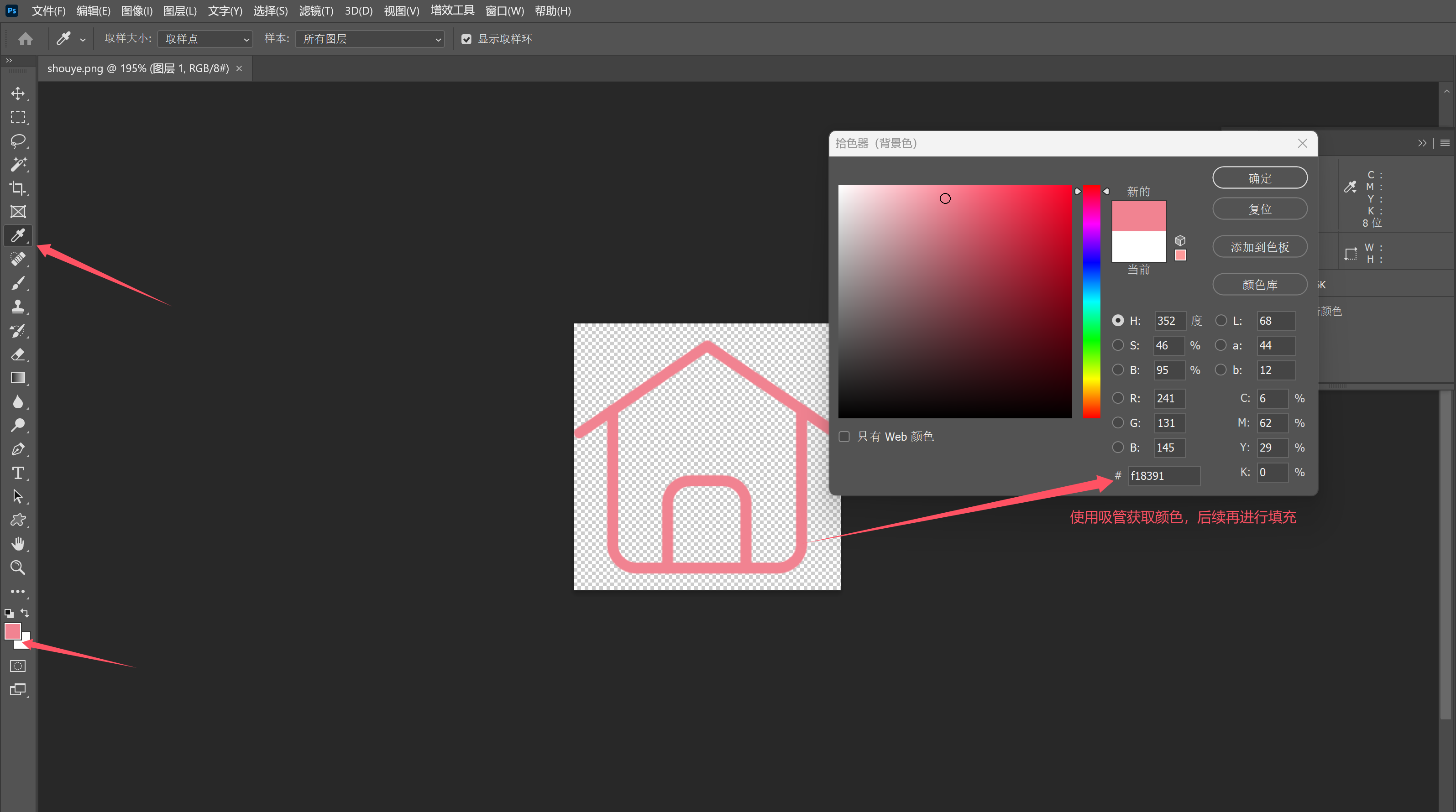
Task: Click the foreground color swatch in toolbox
Action: point(12,630)
